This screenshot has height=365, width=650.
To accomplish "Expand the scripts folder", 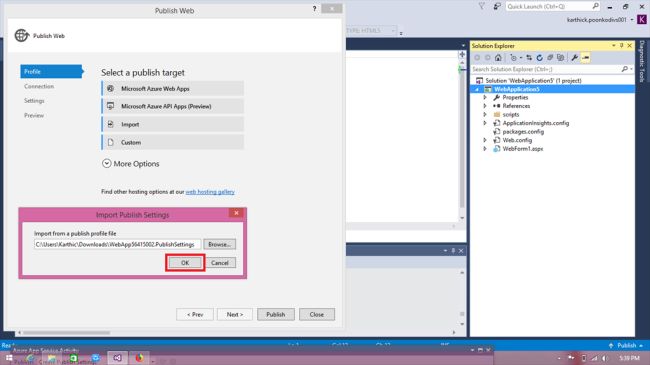I will pyautogui.click(x=485, y=114).
